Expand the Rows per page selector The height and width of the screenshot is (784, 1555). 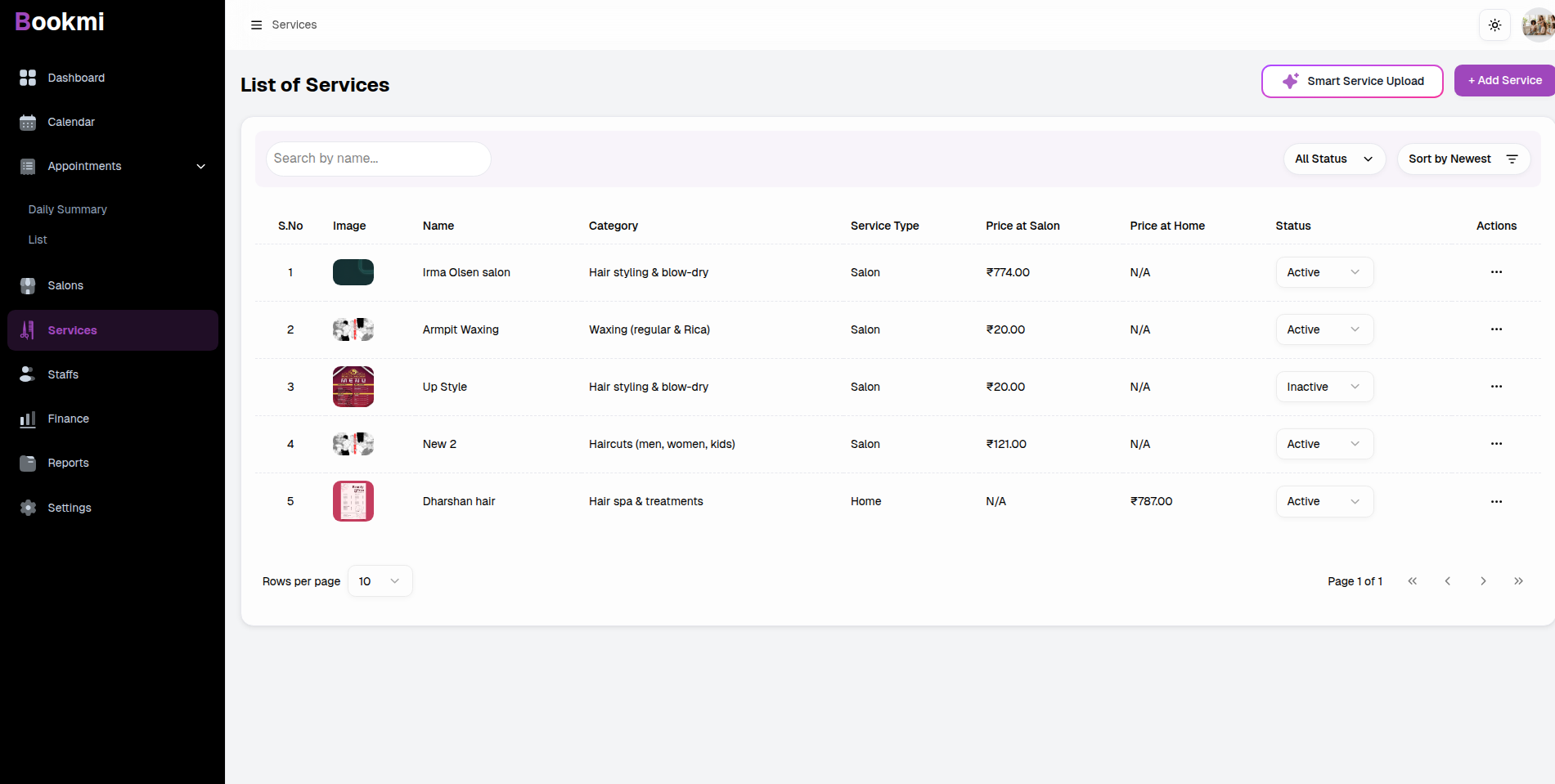pos(379,580)
